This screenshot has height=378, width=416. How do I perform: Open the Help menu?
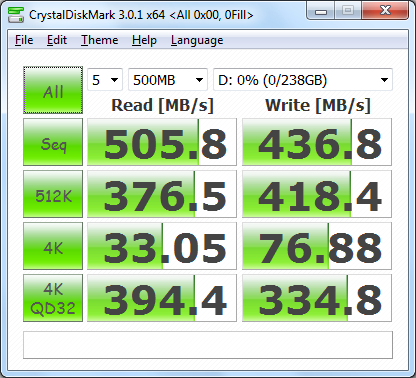pos(144,40)
